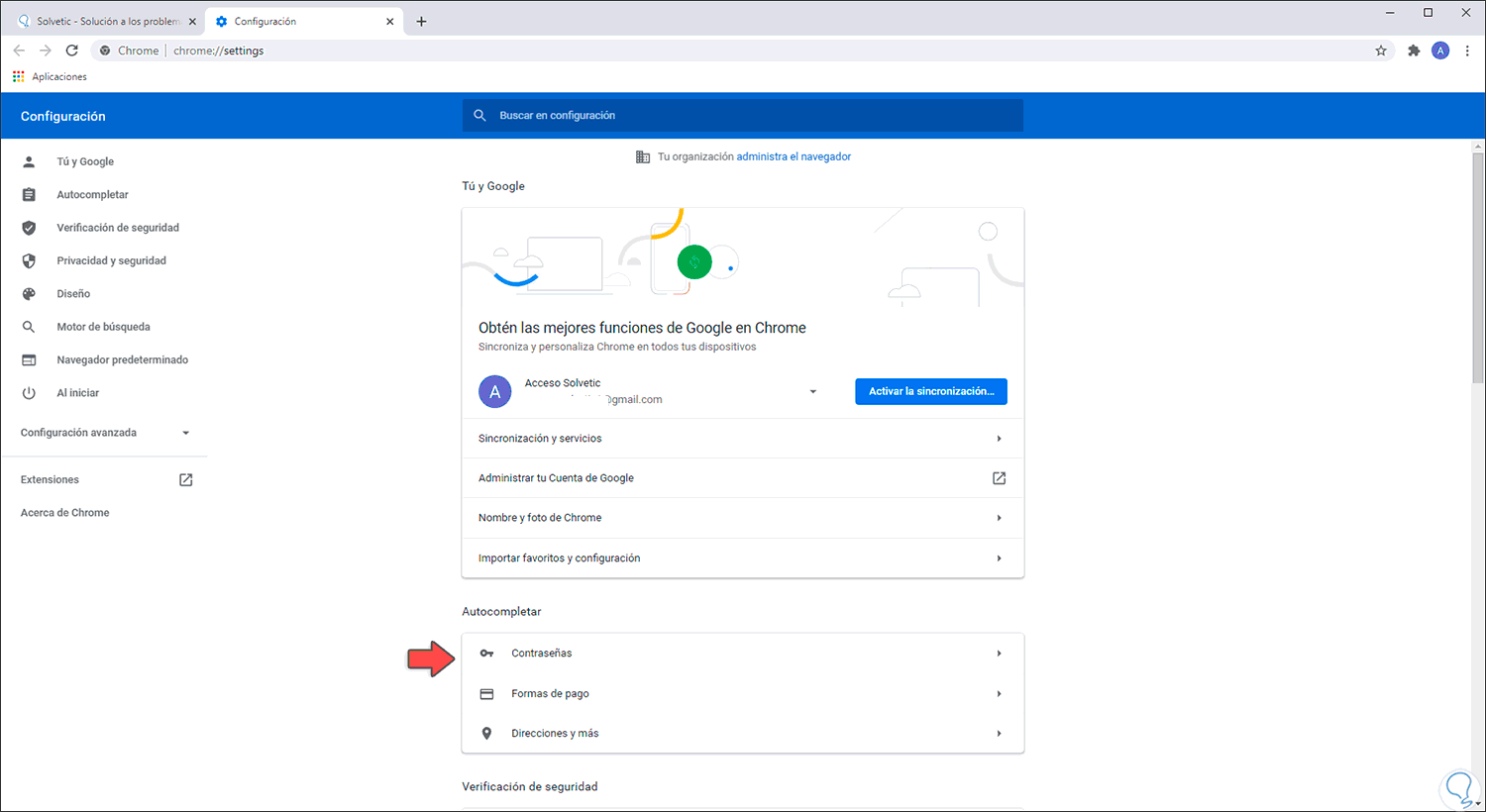Open the Contraseñas row chevron
The image size is (1486, 812).
tap(999, 654)
